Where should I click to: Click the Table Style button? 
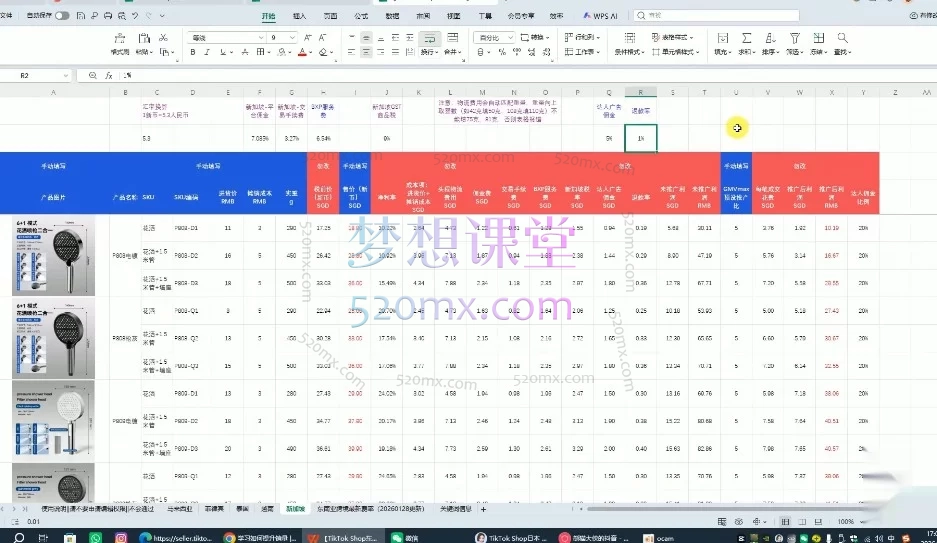point(673,38)
